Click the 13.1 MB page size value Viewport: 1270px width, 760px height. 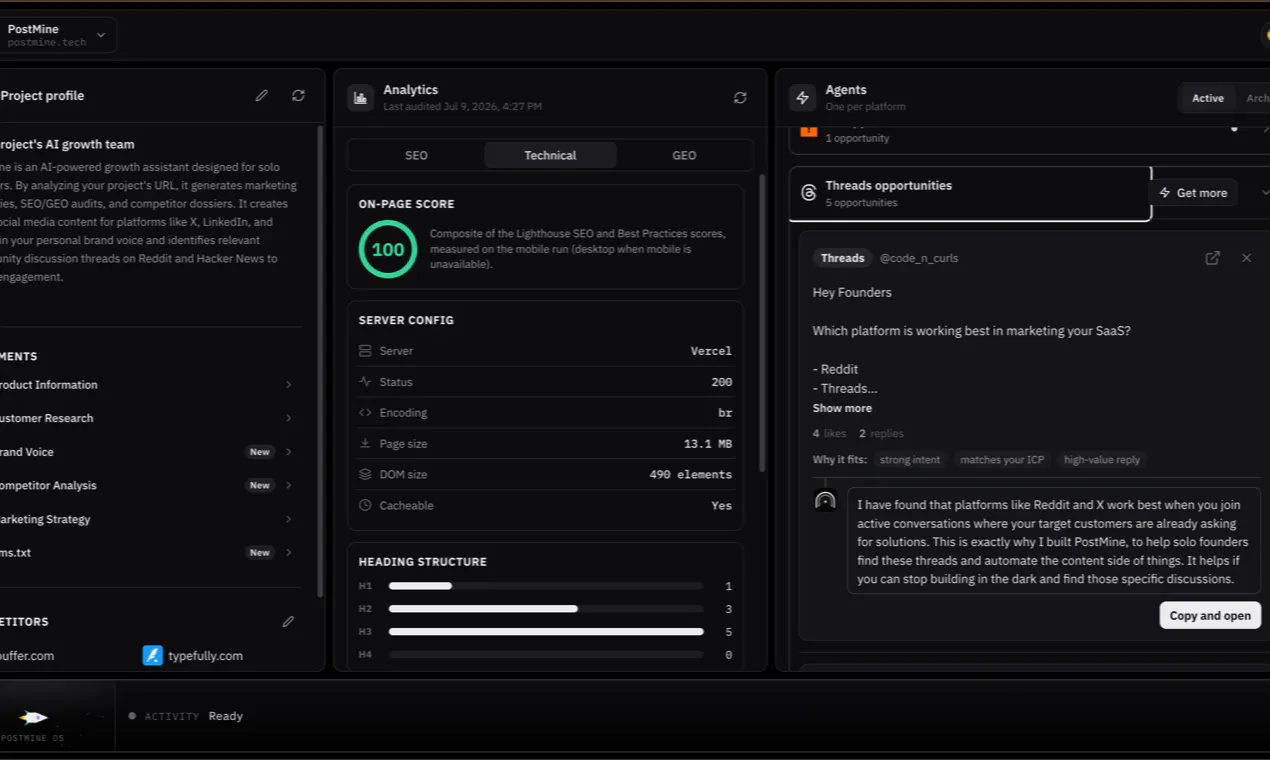point(708,444)
